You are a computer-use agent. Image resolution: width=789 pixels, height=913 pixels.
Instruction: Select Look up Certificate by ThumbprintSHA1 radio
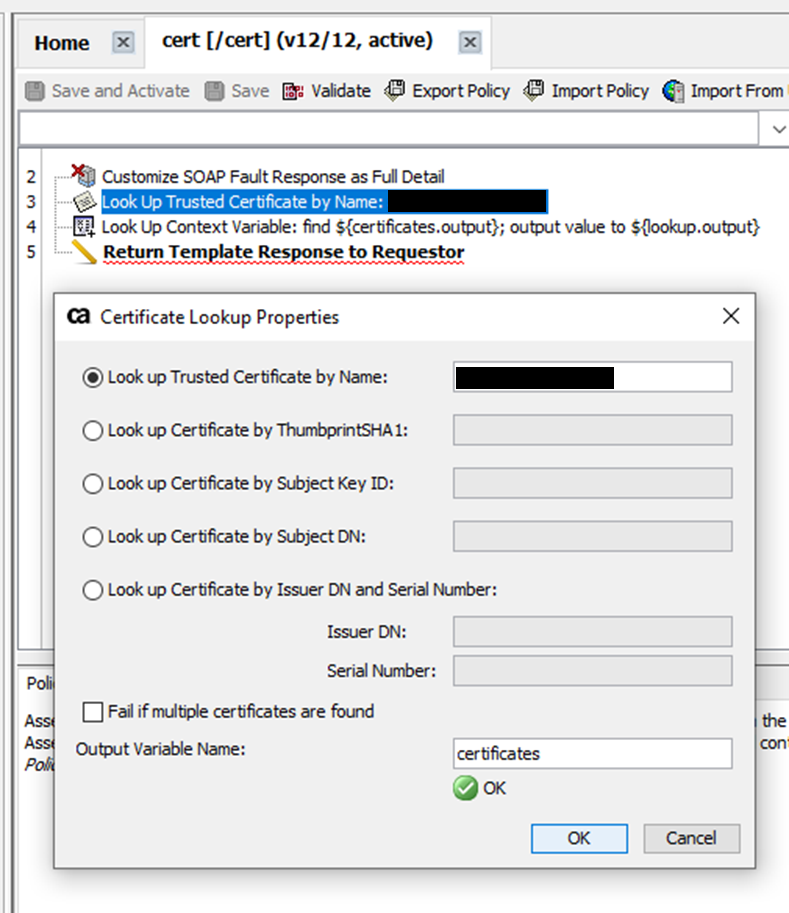(x=93, y=431)
